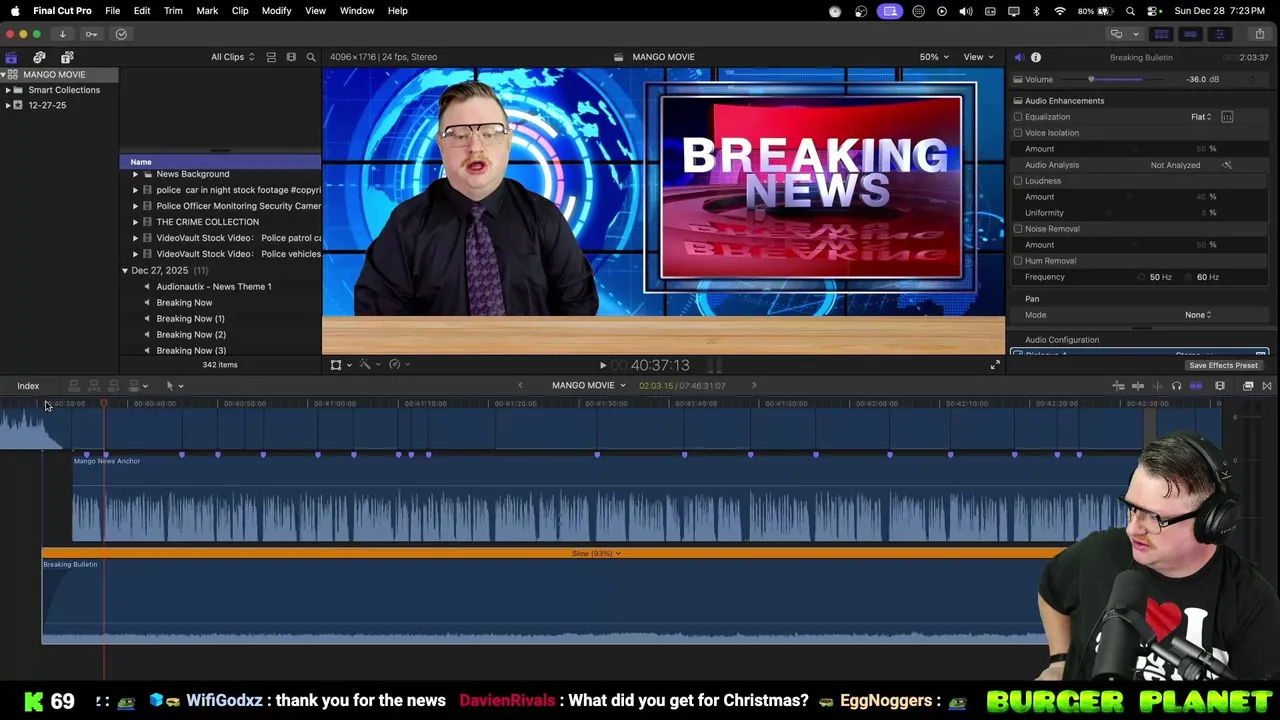This screenshot has height=720, width=1280.
Task: Open the Window menu
Action: click(357, 11)
